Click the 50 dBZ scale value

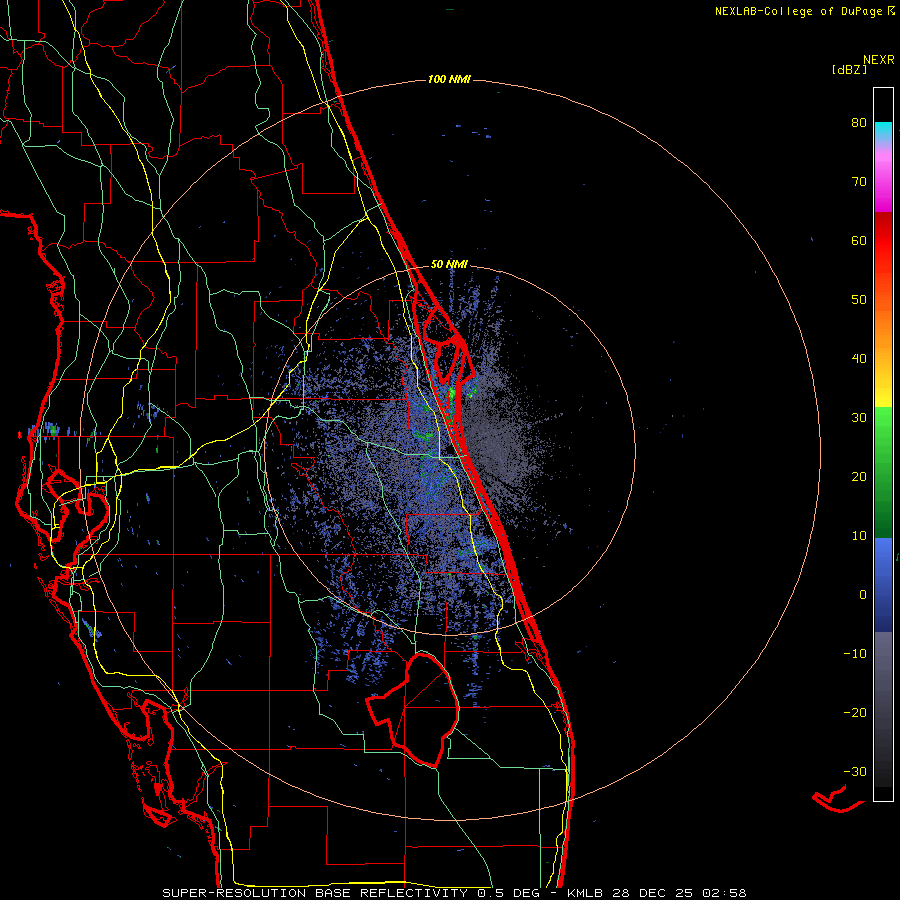859,300
